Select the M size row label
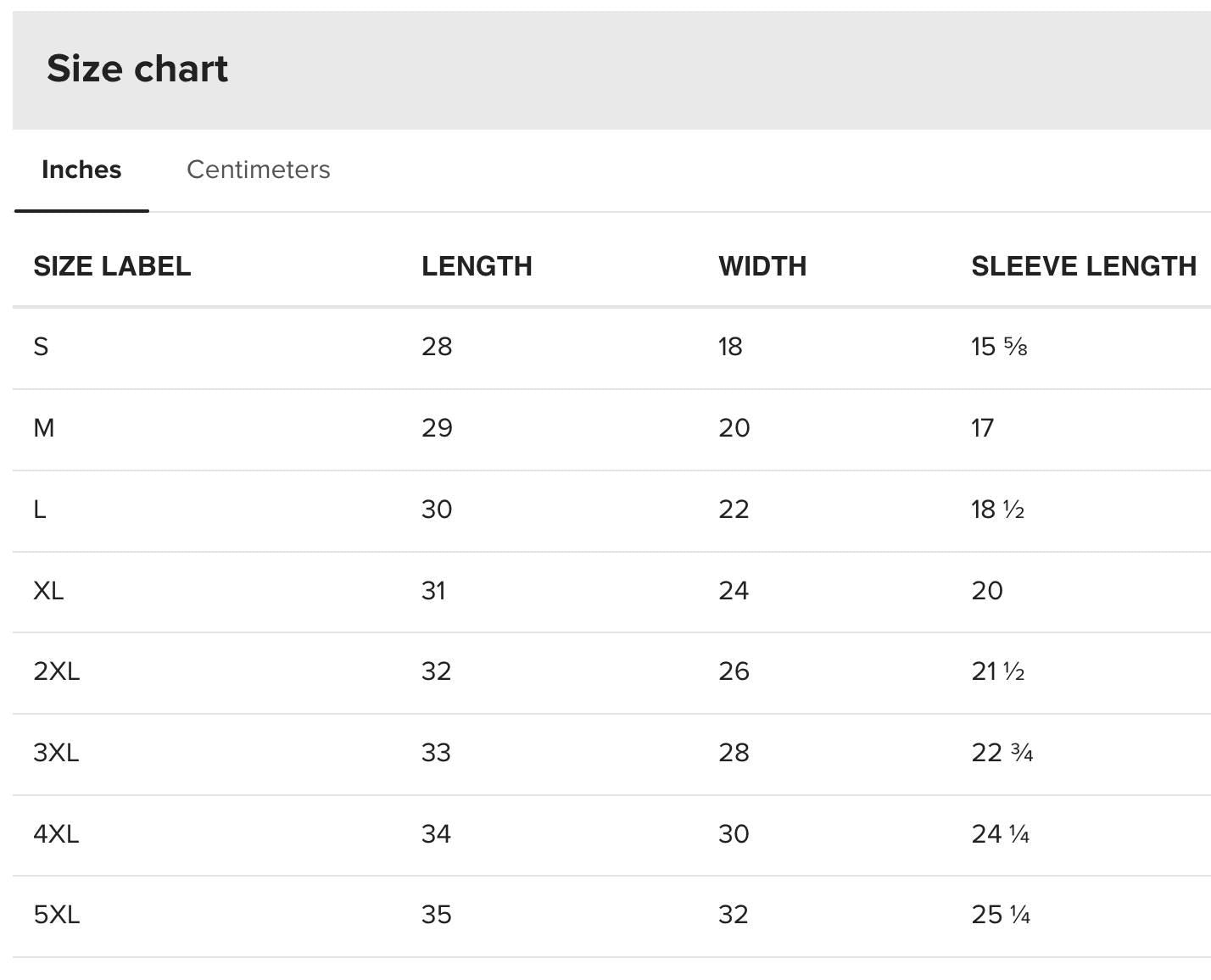 click(44, 428)
